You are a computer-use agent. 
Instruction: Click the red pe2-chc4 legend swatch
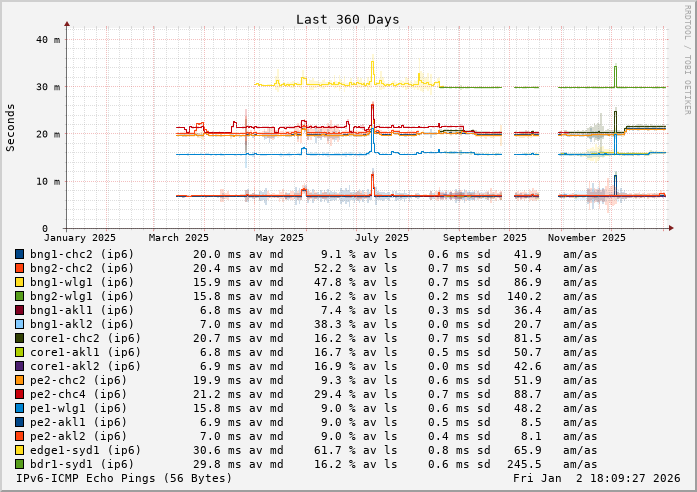click(19, 394)
